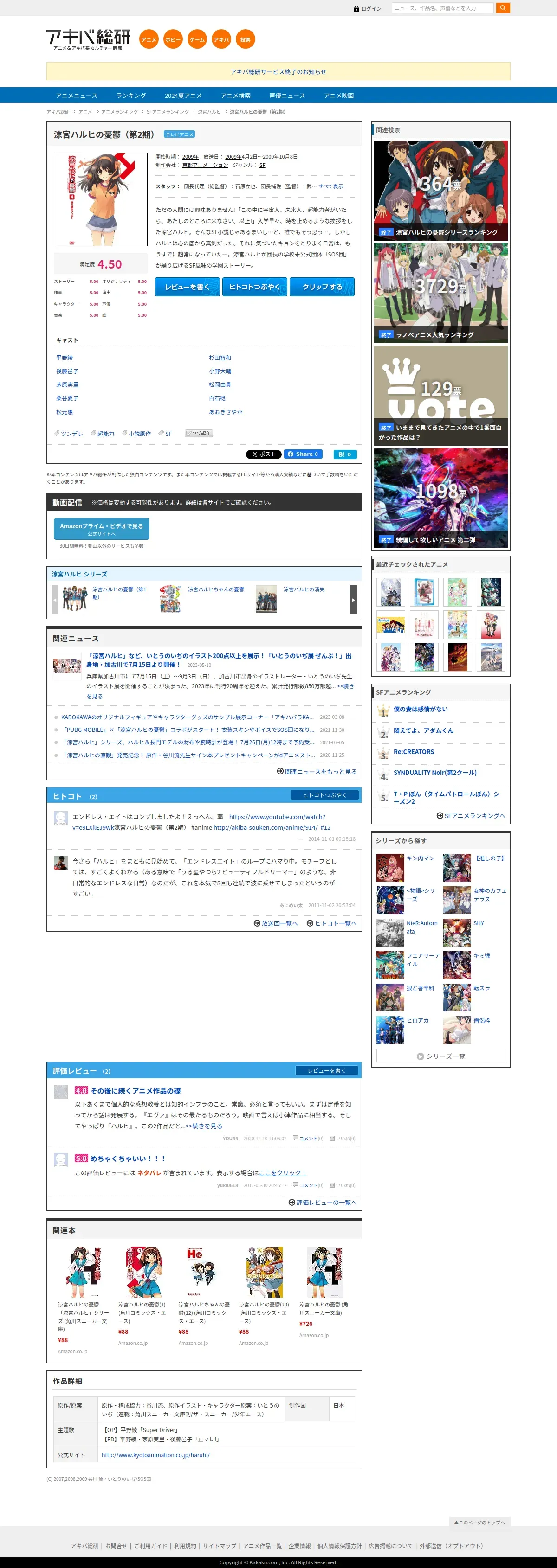Open the 声優ニュース nav tab

287,96
